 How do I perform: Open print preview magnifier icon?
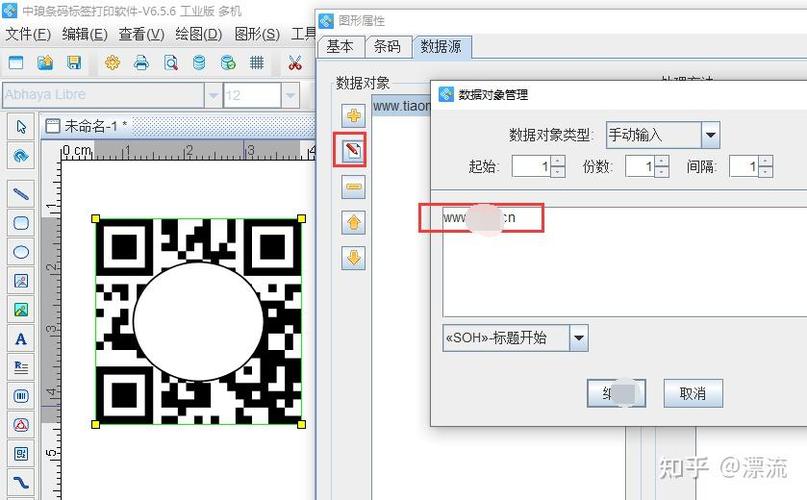(170, 63)
